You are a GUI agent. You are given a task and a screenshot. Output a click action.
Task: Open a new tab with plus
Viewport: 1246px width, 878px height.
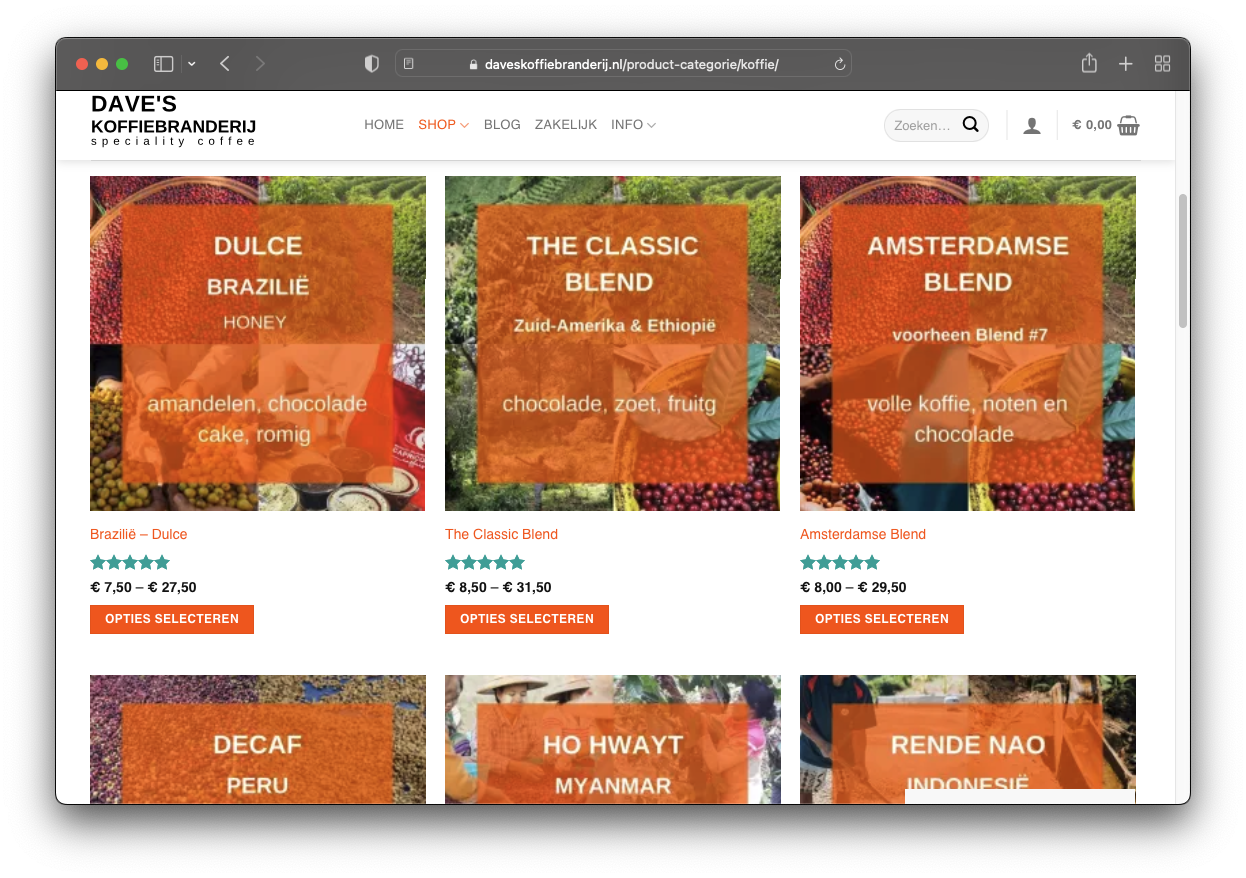point(1126,64)
